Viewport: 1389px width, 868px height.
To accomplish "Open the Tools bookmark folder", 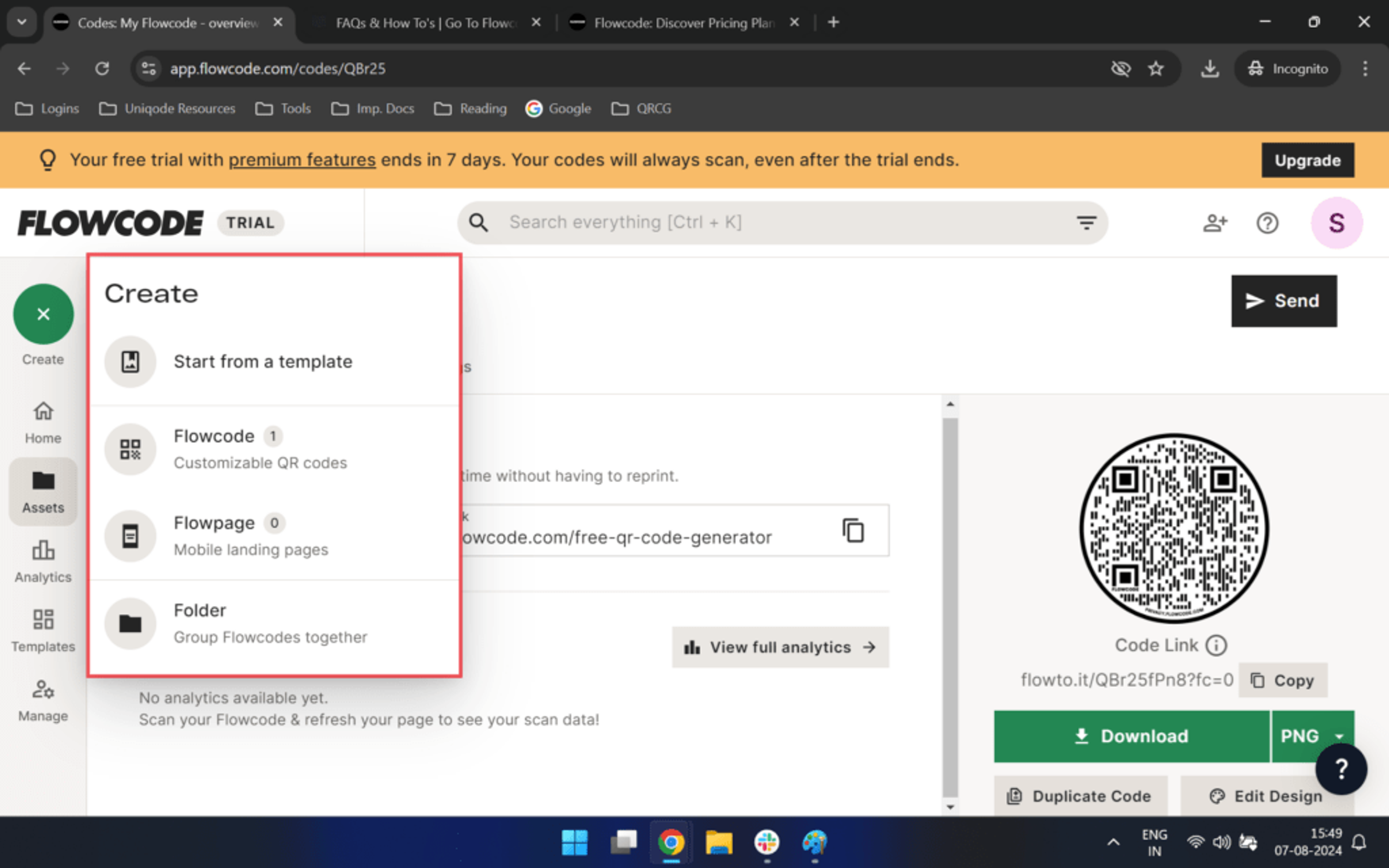I will click(283, 109).
